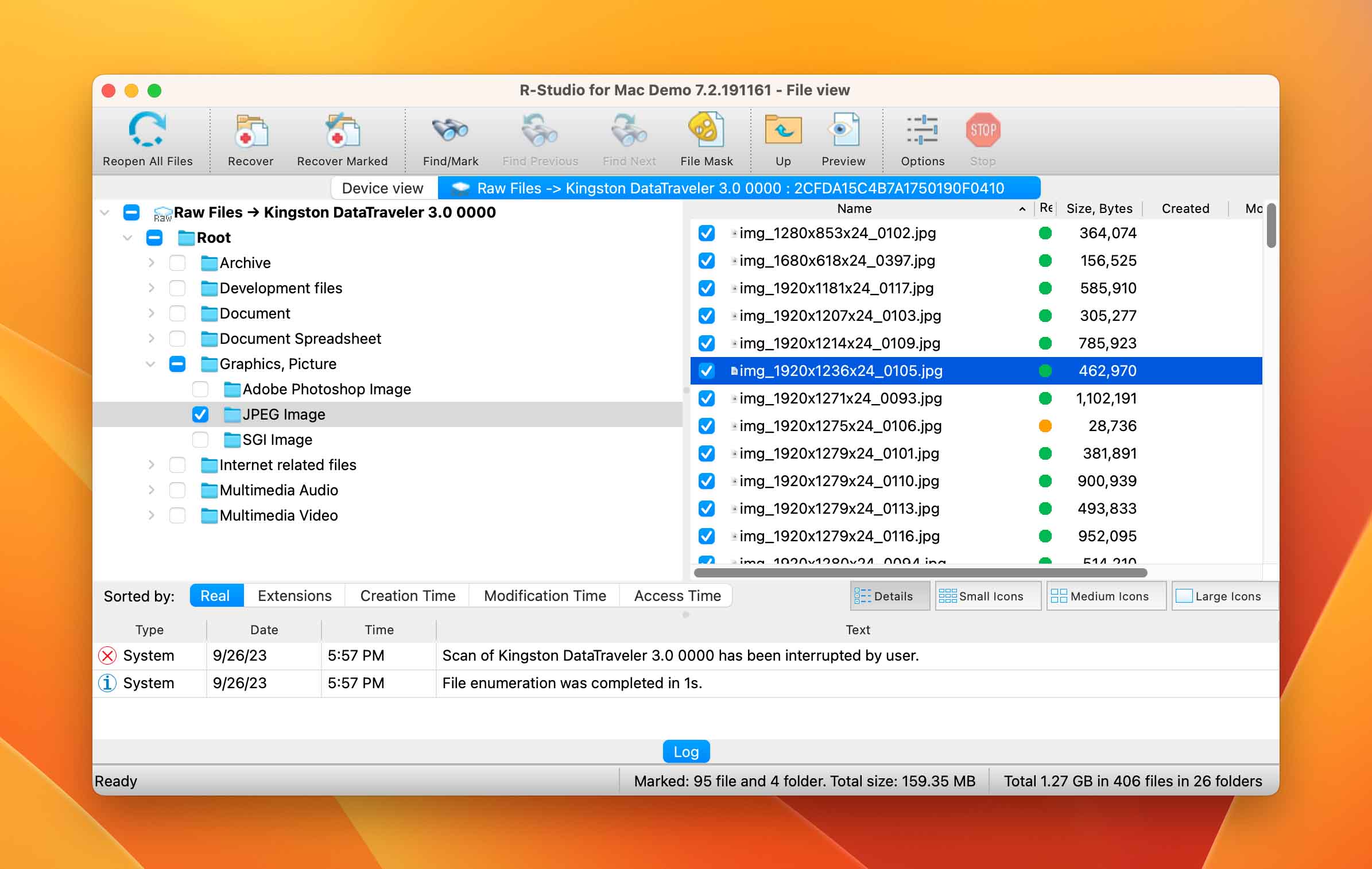
Task: Select the Modification Time sort tab
Action: point(545,596)
